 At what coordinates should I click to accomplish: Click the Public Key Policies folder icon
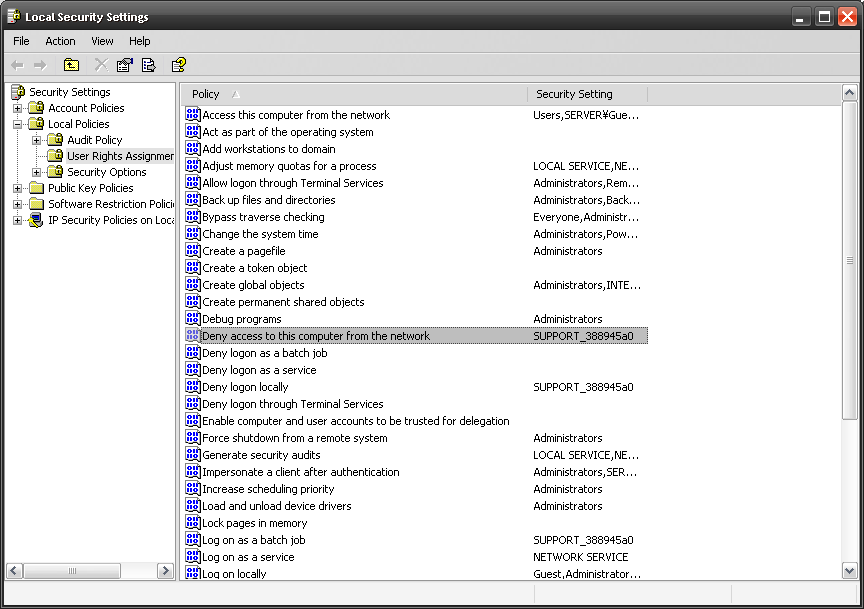click(x=36, y=187)
